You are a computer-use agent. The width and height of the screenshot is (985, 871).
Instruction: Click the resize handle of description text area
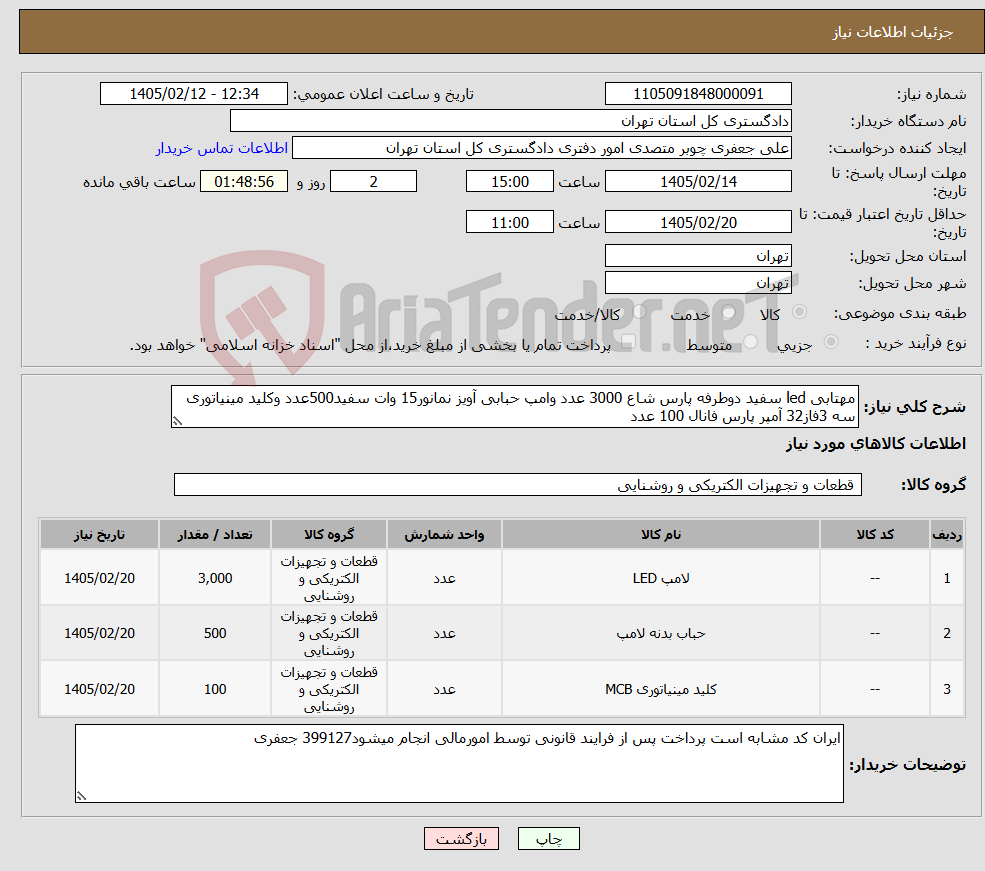tap(177, 421)
